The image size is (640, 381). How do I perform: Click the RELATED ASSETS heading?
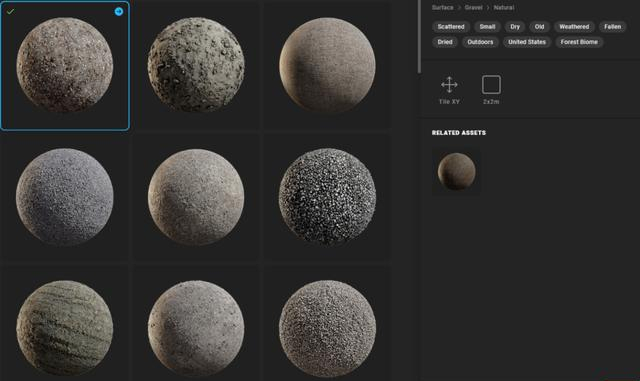tap(459, 133)
